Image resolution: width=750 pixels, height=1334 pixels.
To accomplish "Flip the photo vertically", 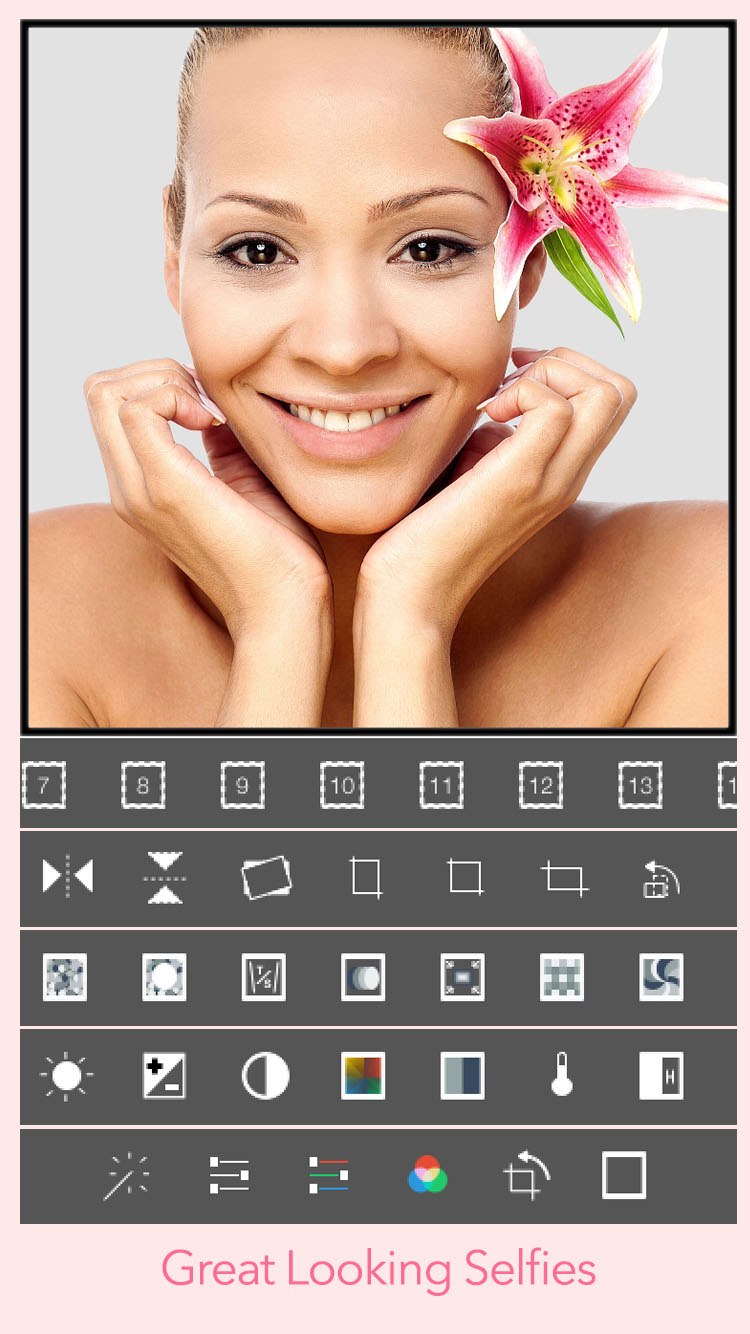I will [x=165, y=877].
